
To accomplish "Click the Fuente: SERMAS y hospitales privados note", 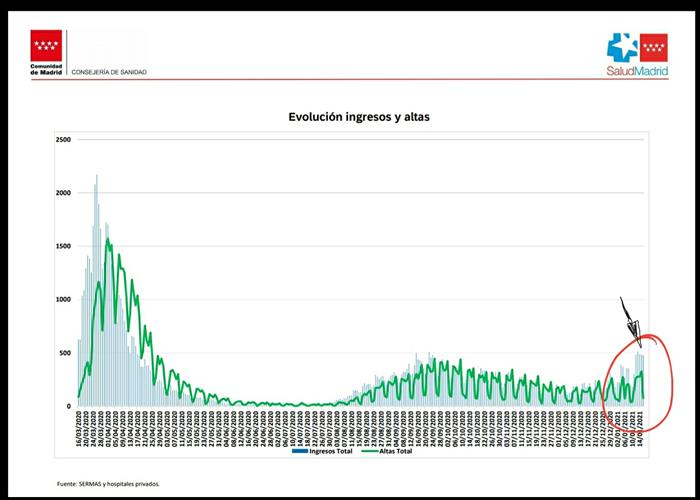I will pos(107,483).
